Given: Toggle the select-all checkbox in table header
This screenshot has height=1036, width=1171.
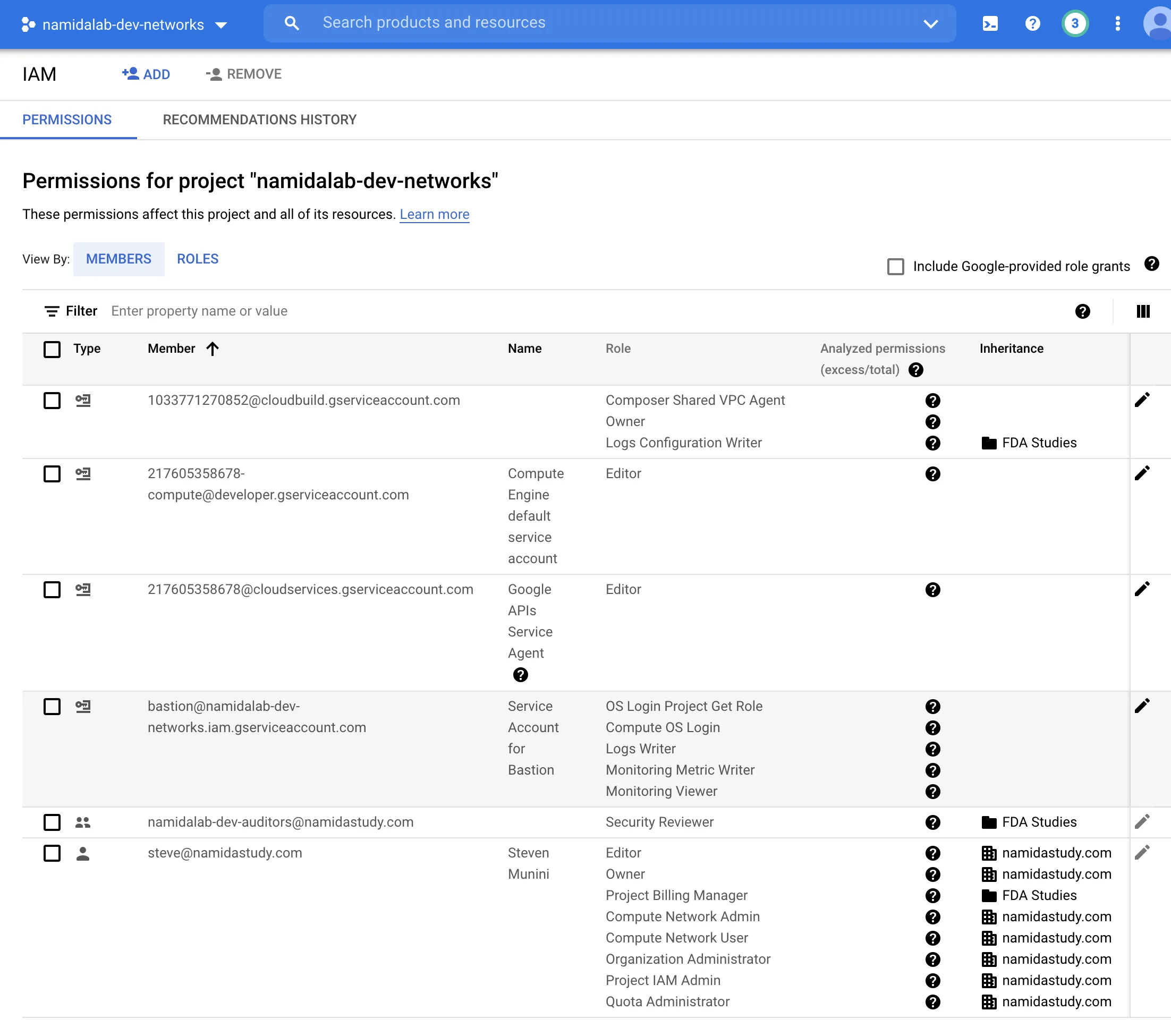Looking at the screenshot, I should (52, 349).
